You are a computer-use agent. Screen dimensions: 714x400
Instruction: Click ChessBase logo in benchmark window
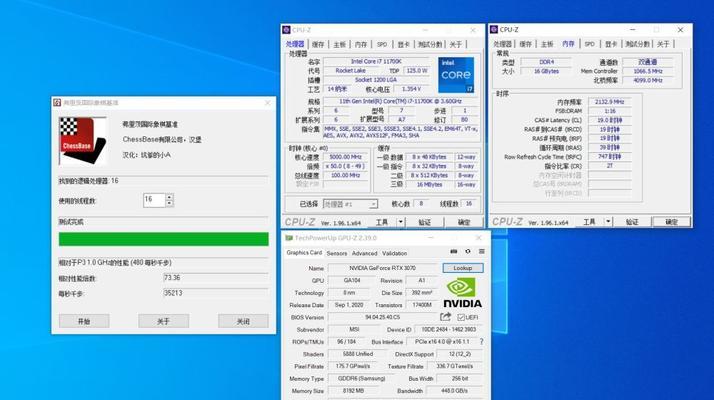coord(83,141)
